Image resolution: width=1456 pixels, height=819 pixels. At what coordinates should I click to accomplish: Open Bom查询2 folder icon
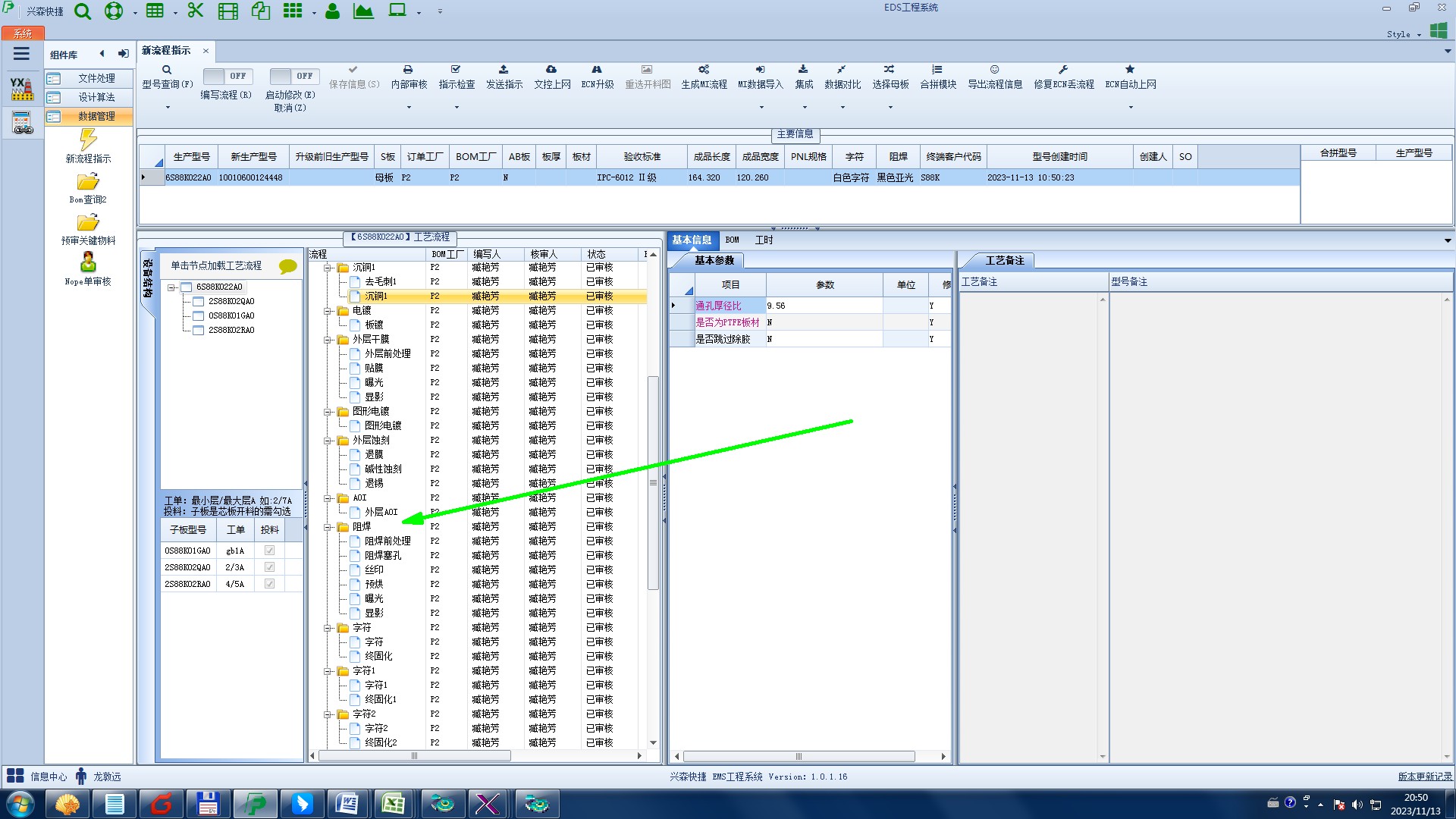tap(88, 182)
